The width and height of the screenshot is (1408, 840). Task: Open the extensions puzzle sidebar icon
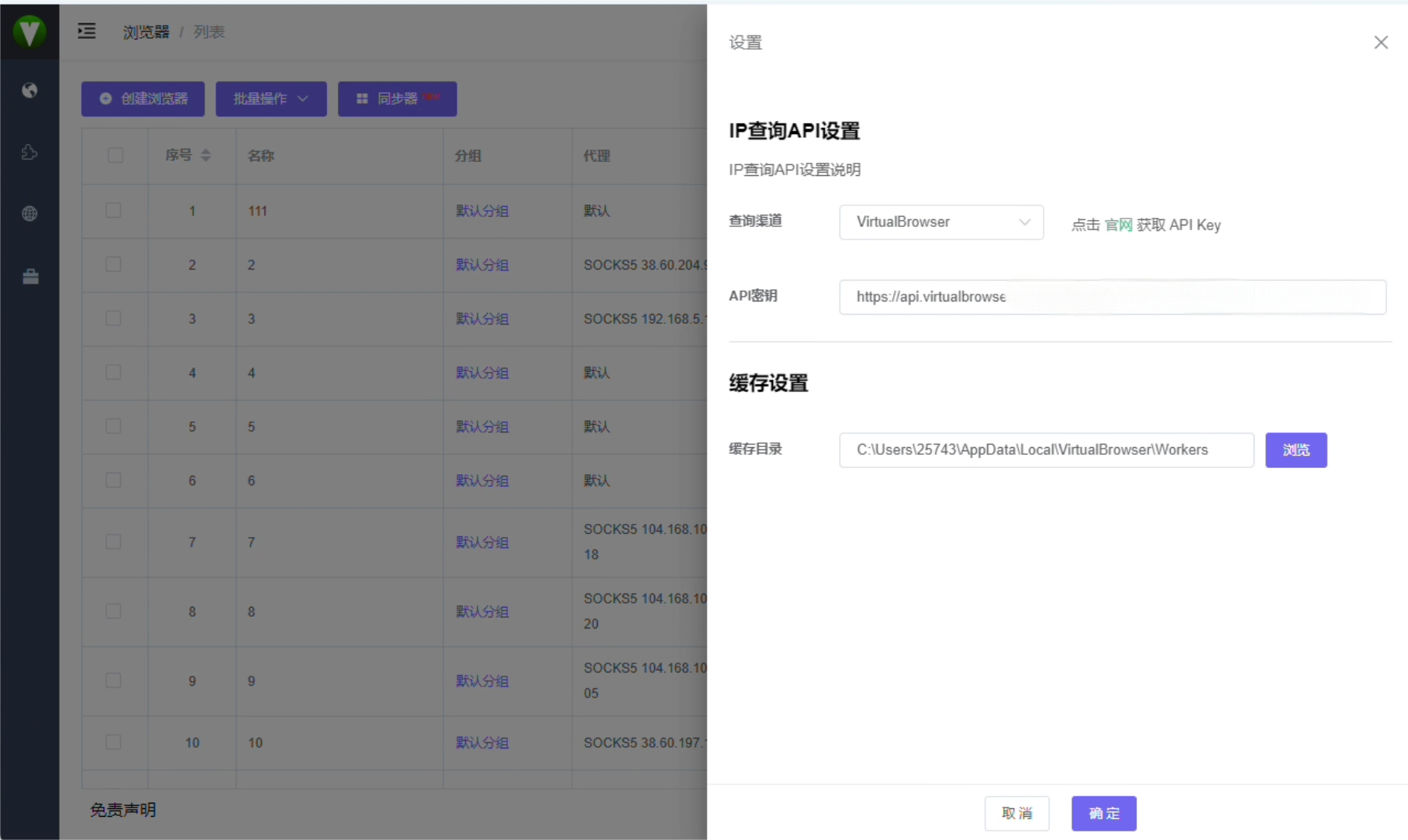point(29,153)
